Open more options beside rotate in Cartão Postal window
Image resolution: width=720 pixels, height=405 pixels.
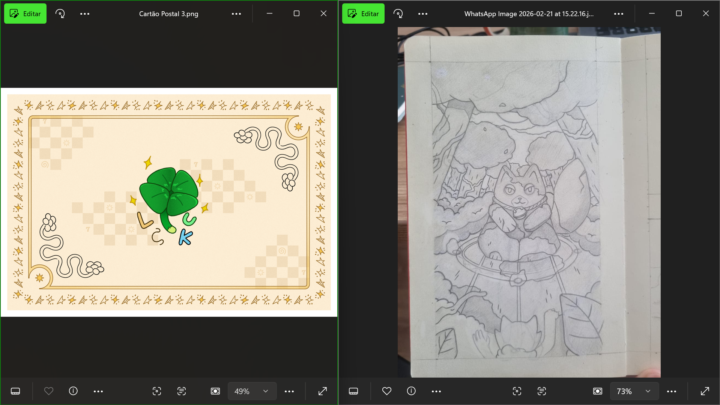(84, 14)
